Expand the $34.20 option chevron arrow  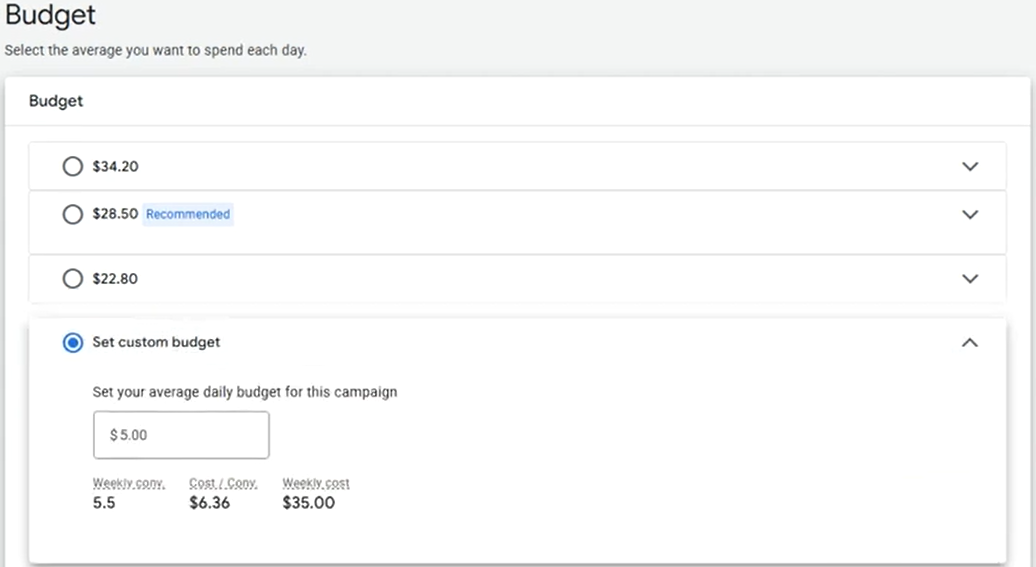(969, 167)
